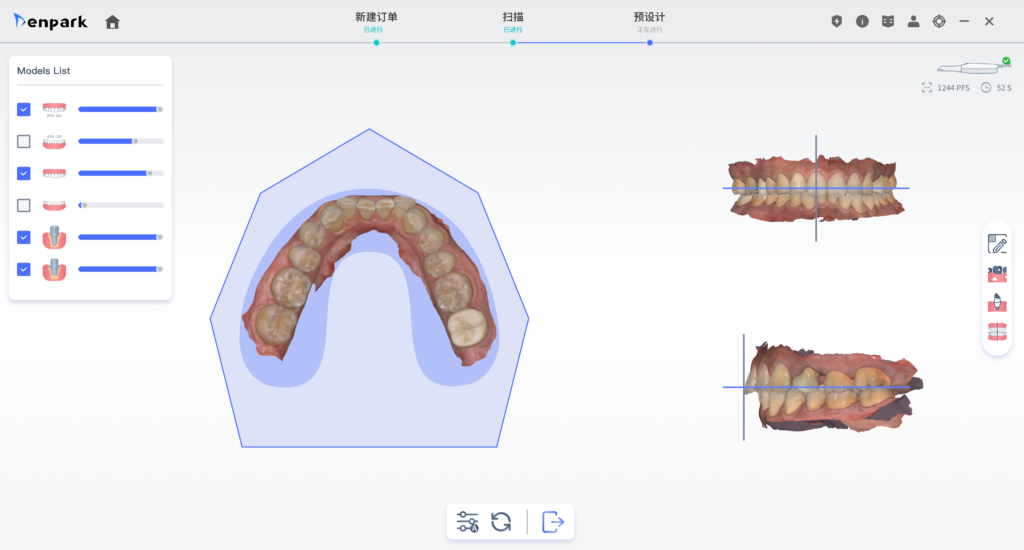Screen dimensions: 1024x550
Task: Open the edit-area pencil tool in right toolbar
Action: pos(997,244)
